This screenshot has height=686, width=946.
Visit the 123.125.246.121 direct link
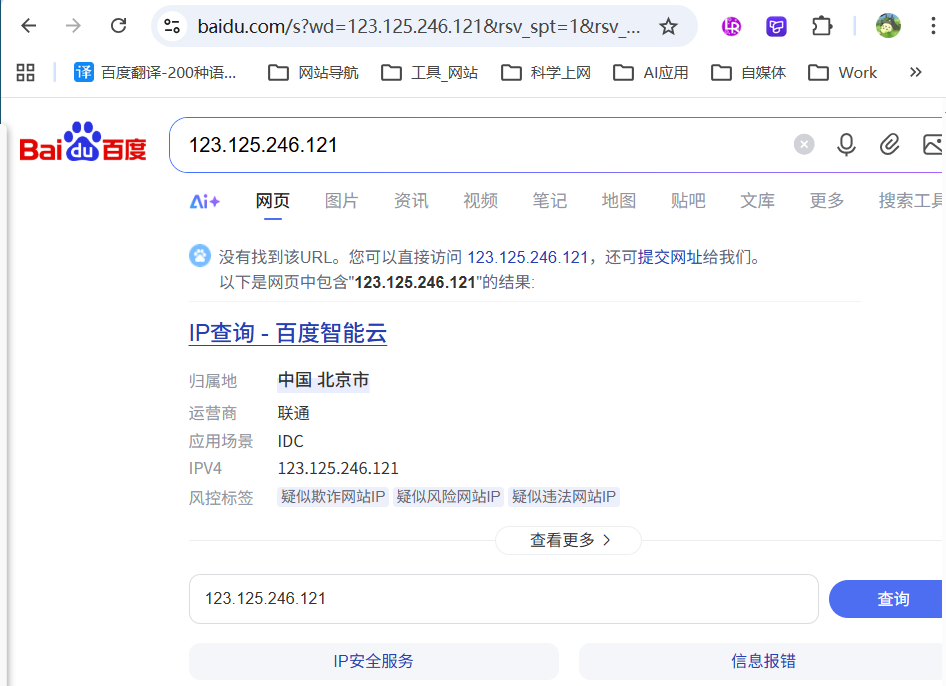coord(527,258)
